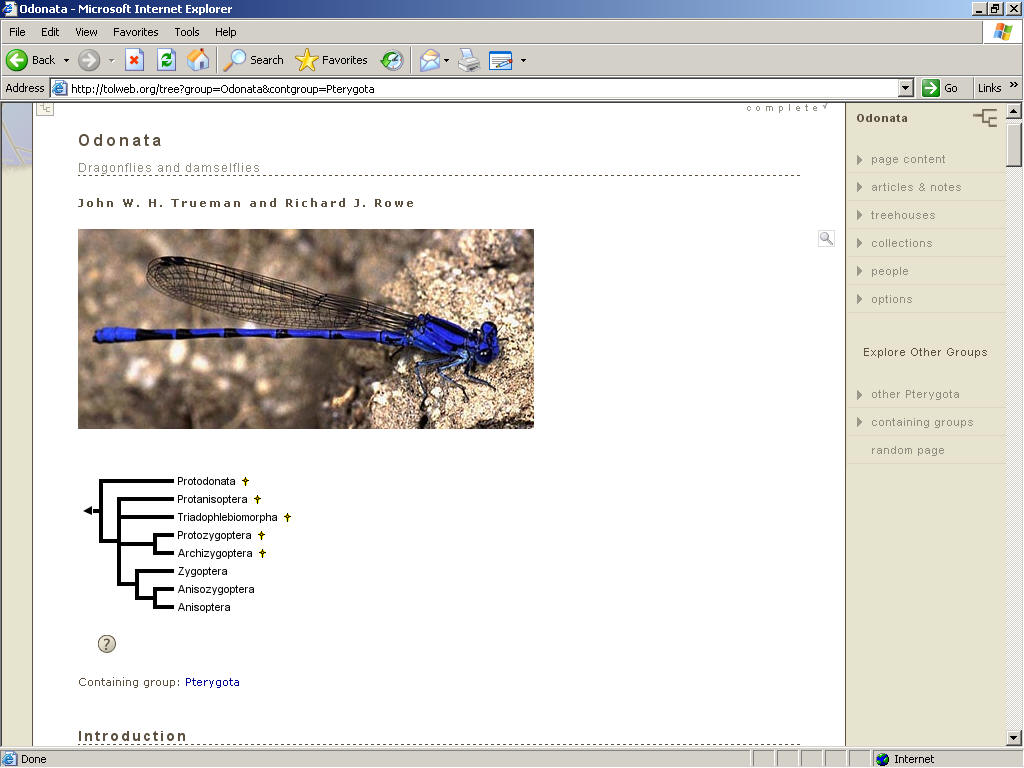Click the left arrow at the tree root
Image resolution: width=1024 pixels, height=768 pixels.
point(88,511)
